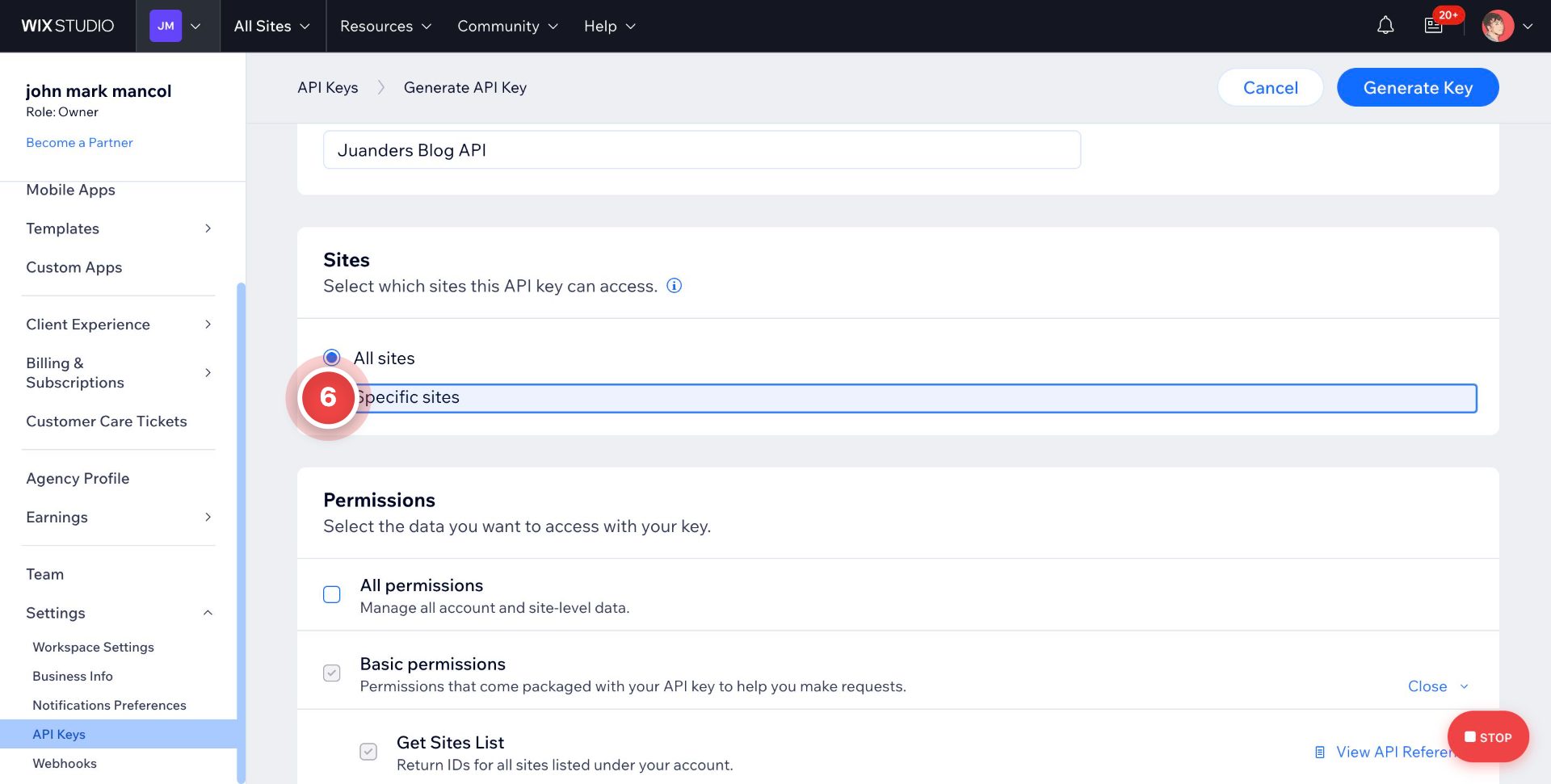Expand the Earnings section
1551x784 pixels.
119,518
